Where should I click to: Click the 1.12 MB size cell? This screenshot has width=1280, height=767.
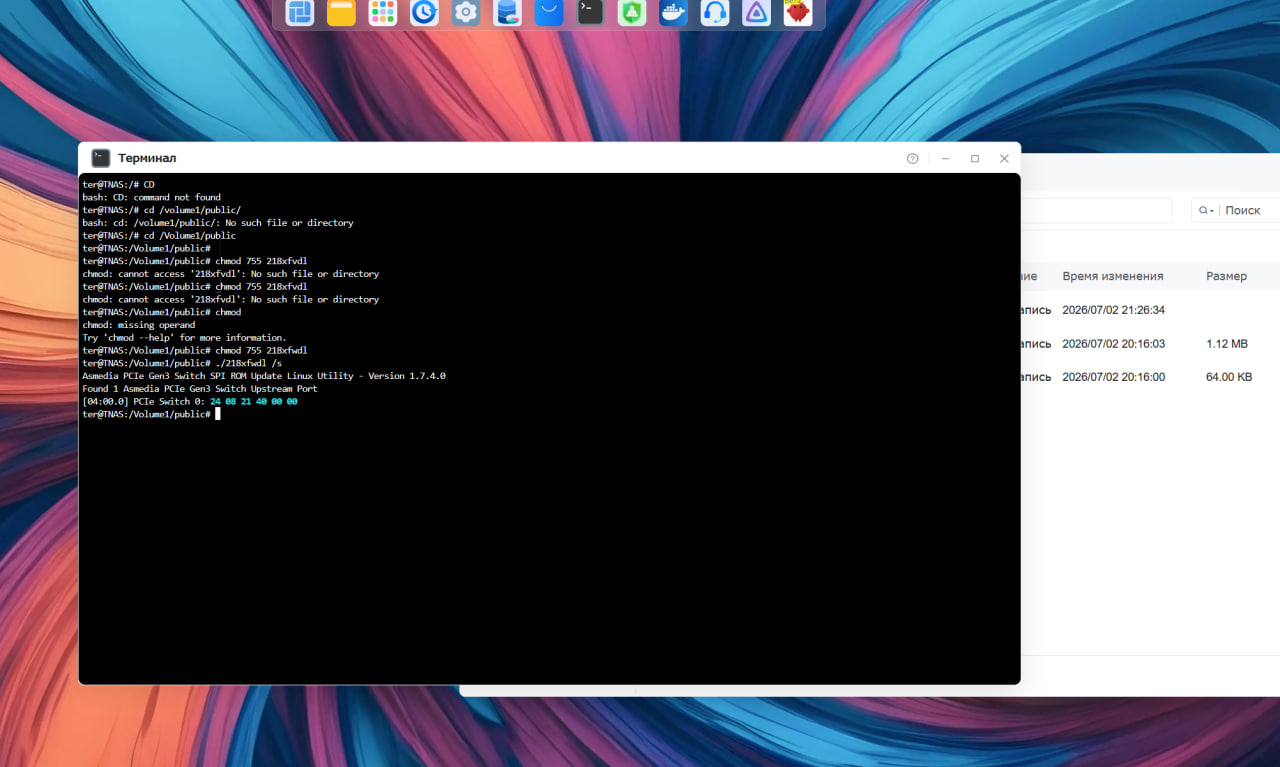pyautogui.click(x=1227, y=343)
